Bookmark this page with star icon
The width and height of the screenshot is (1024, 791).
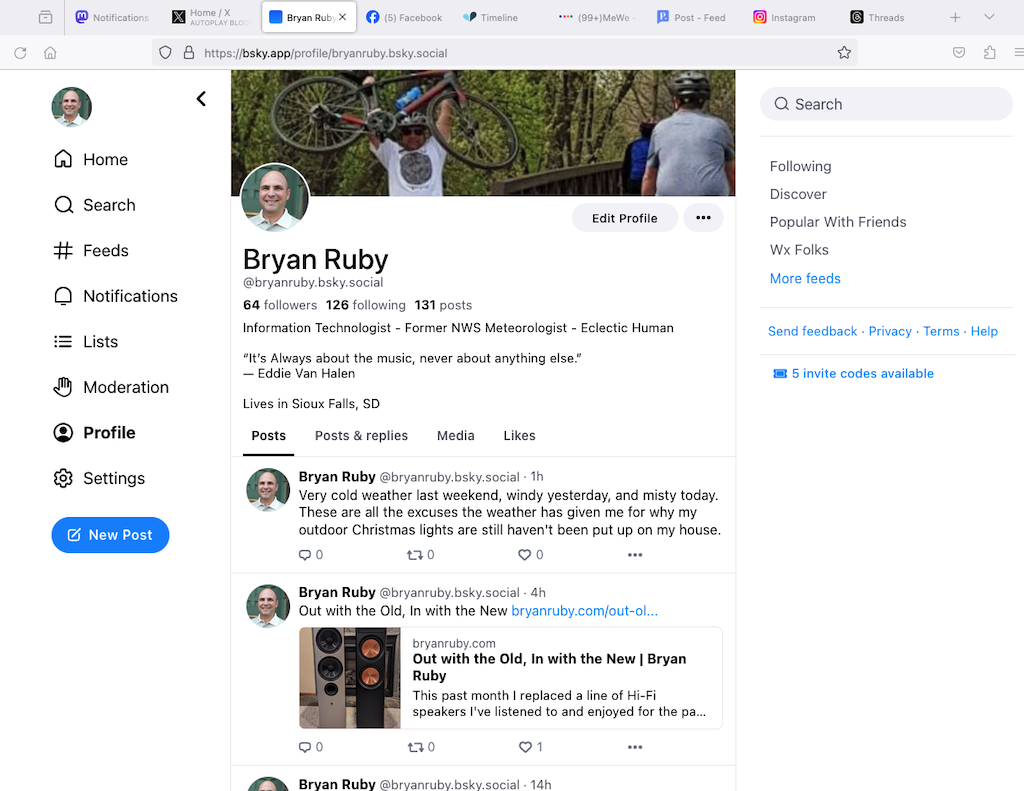click(x=844, y=53)
